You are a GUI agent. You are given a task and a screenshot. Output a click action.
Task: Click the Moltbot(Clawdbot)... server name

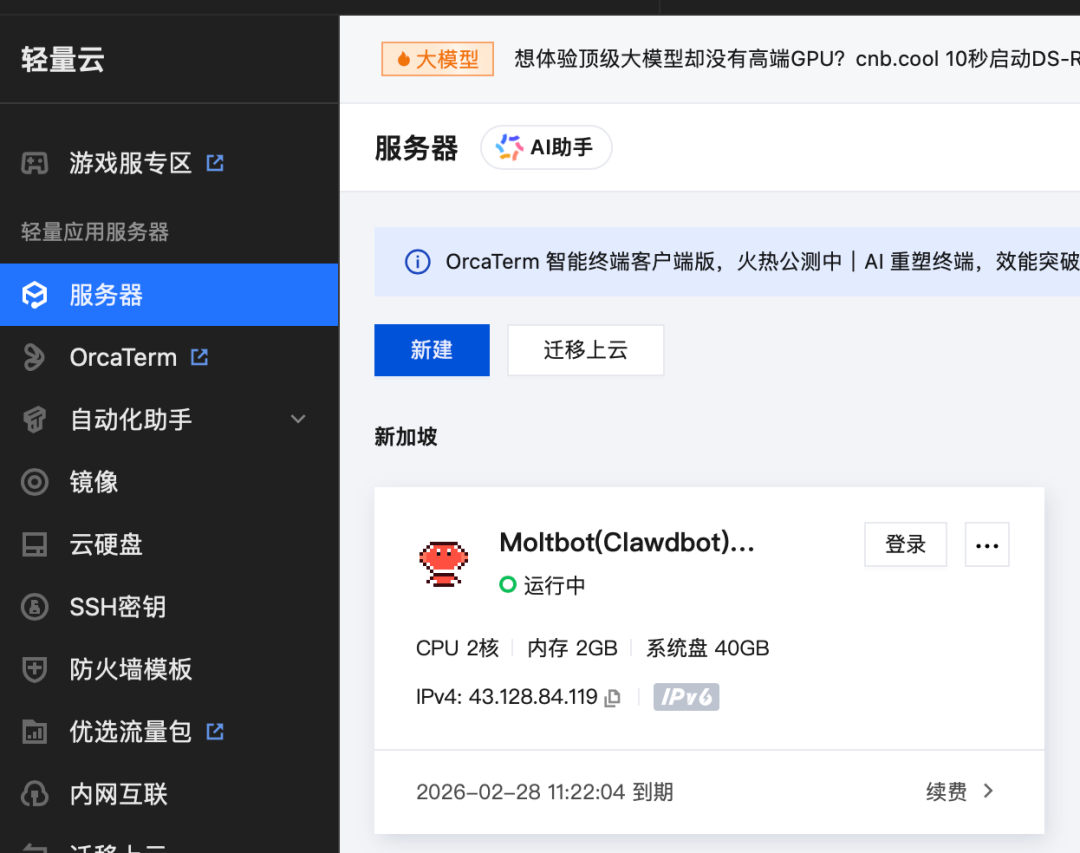click(x=627, y=543)
